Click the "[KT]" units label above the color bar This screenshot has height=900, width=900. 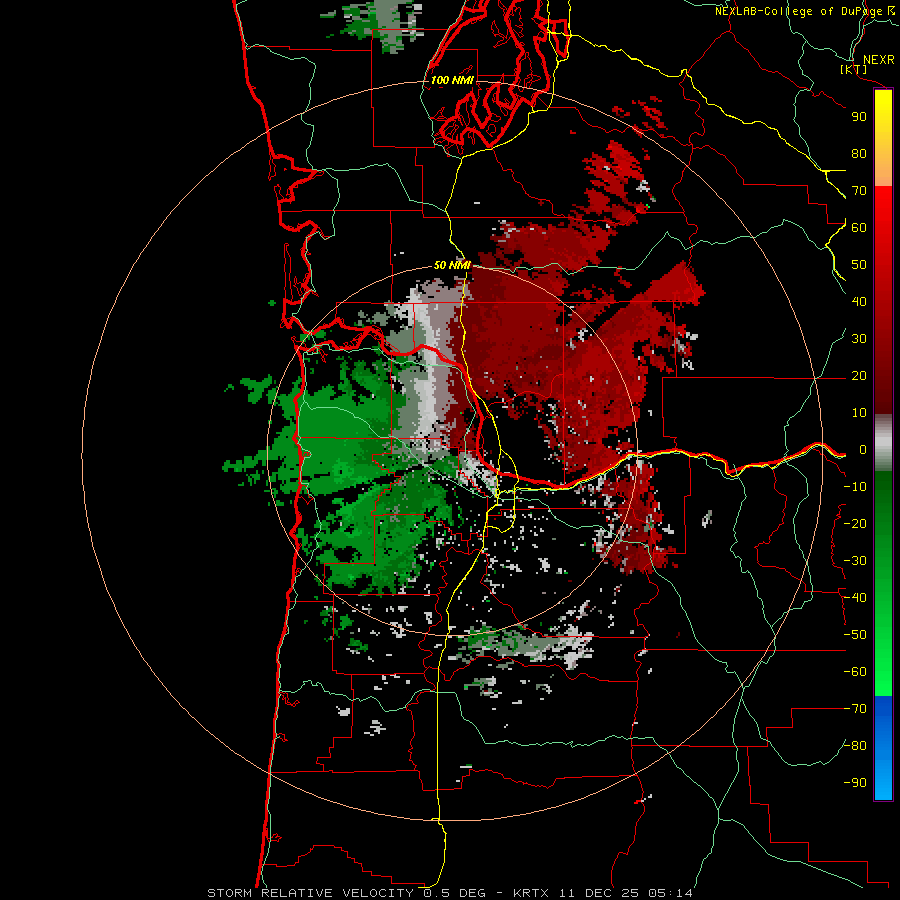coord(854,69)
